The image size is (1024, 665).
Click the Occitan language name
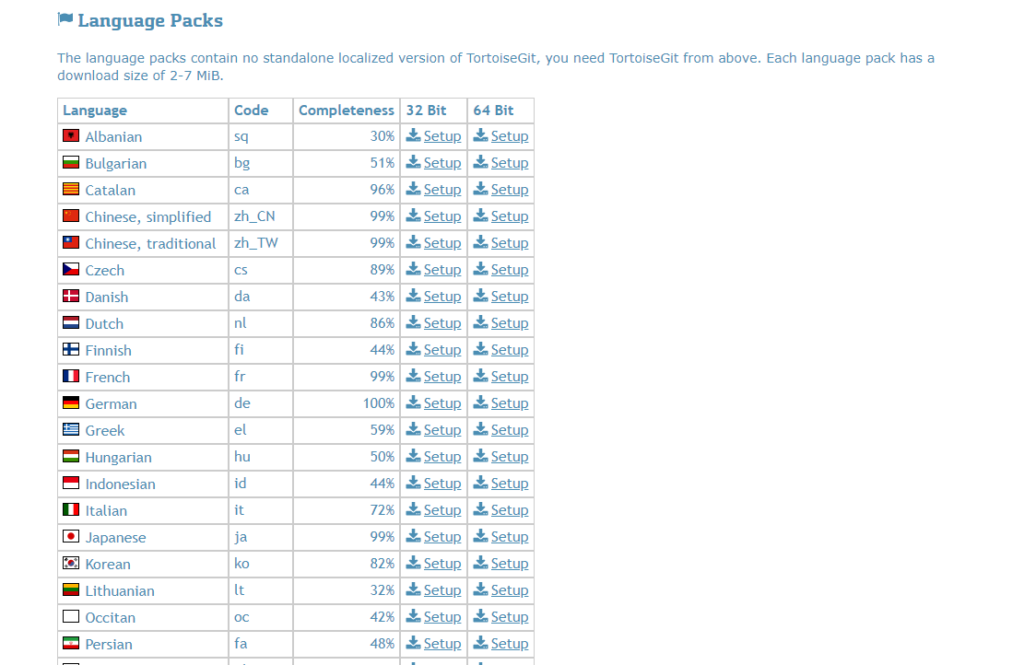(x=110, y=617)
